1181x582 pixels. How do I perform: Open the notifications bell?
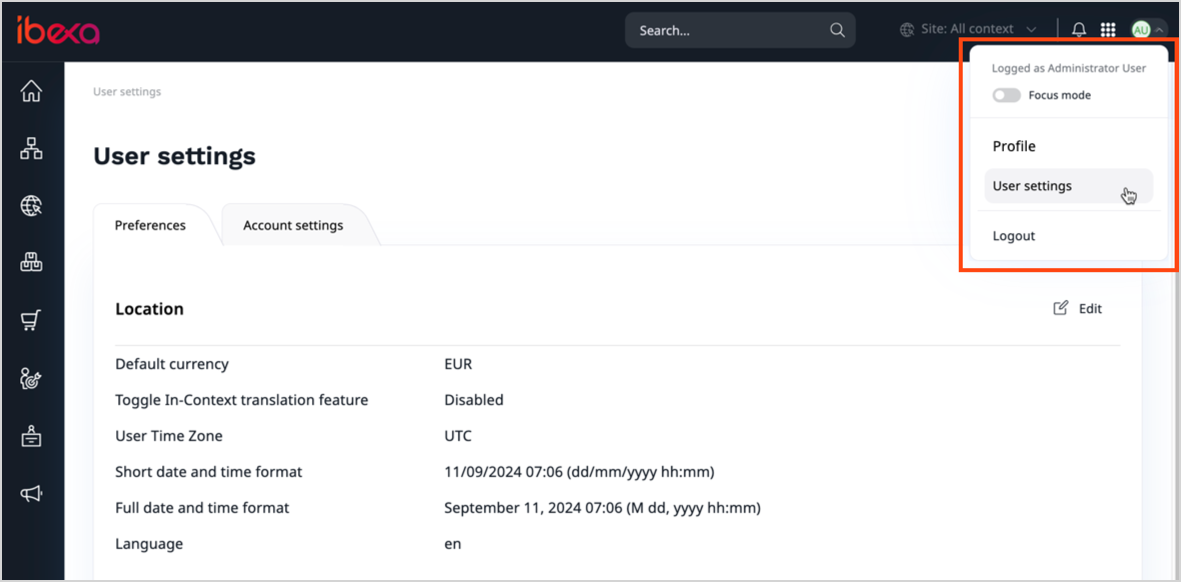click(1078, 29)
